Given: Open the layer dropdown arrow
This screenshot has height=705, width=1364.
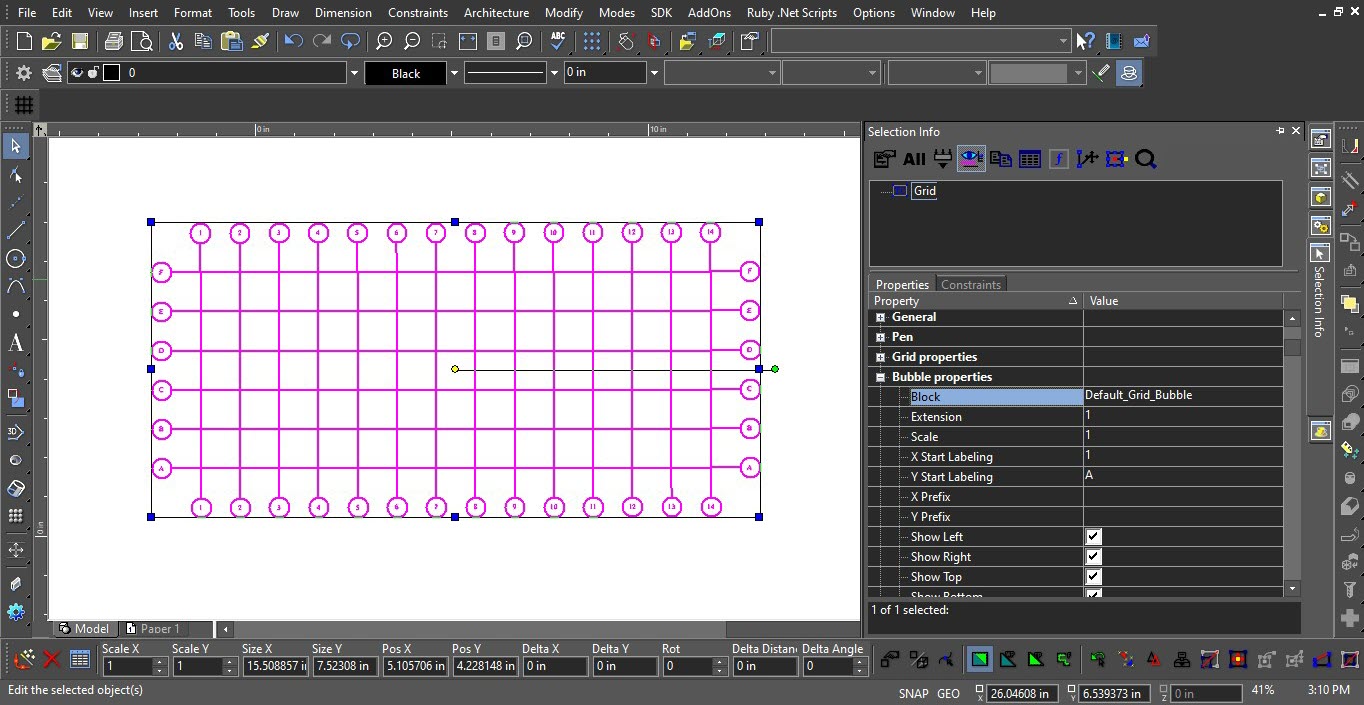Looking at the screenshot, I should (353, 73).
